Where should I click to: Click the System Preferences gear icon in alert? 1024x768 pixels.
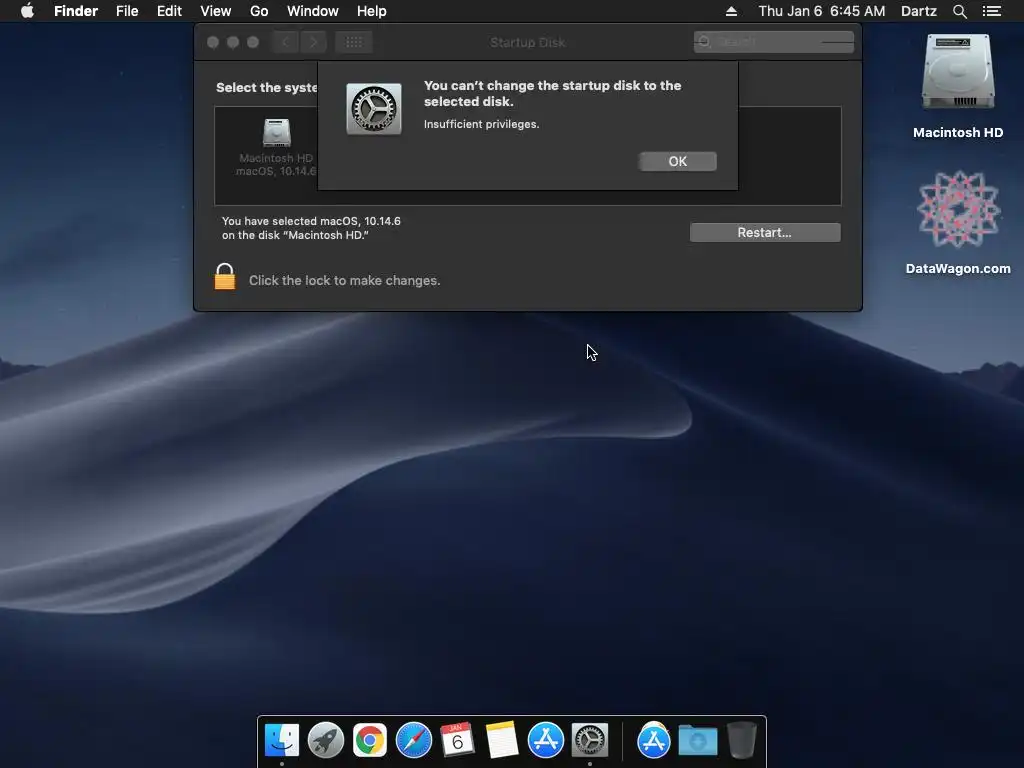click(x=374, y=108)
